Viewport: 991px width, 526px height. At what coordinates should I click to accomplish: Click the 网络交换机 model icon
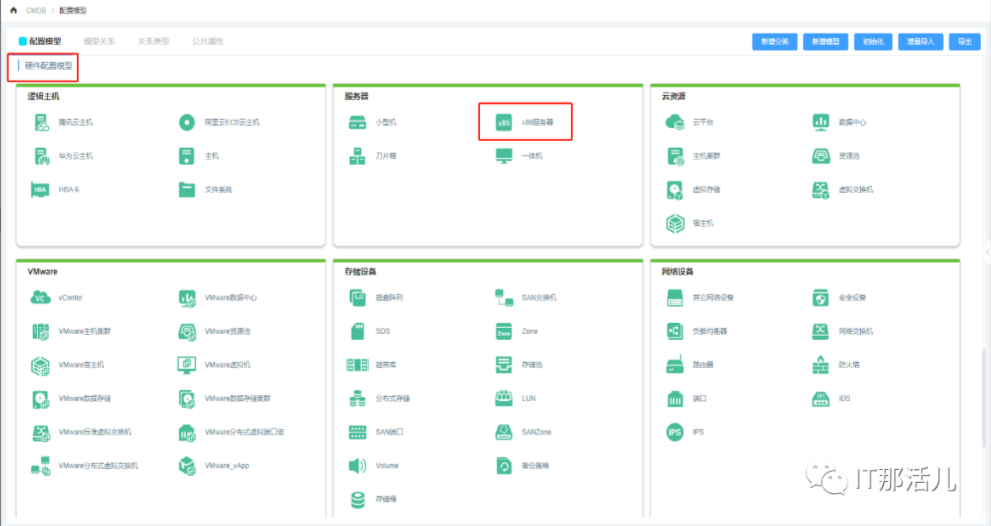point(821,331)
